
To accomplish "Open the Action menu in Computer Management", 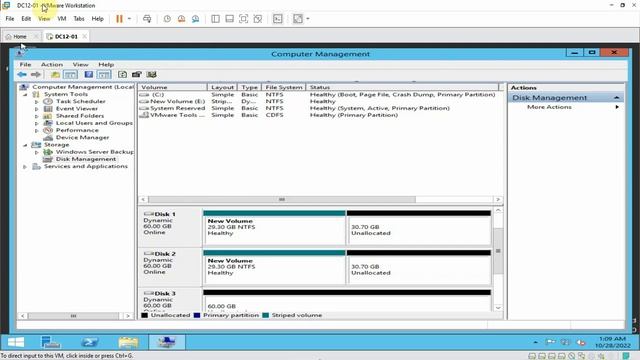I will click(x=52, y=64).
